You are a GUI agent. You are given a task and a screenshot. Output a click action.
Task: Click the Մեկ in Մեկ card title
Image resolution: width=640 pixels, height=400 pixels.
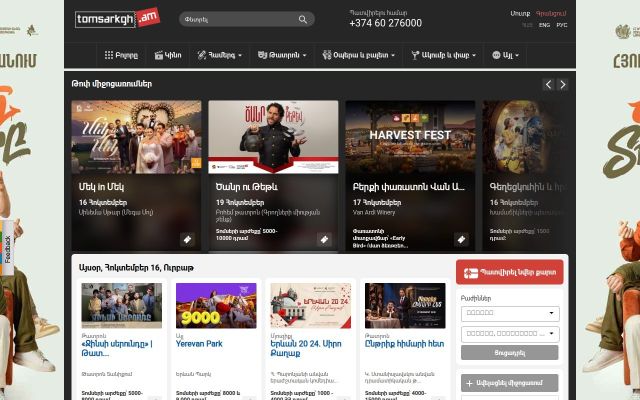click(102, 187)
